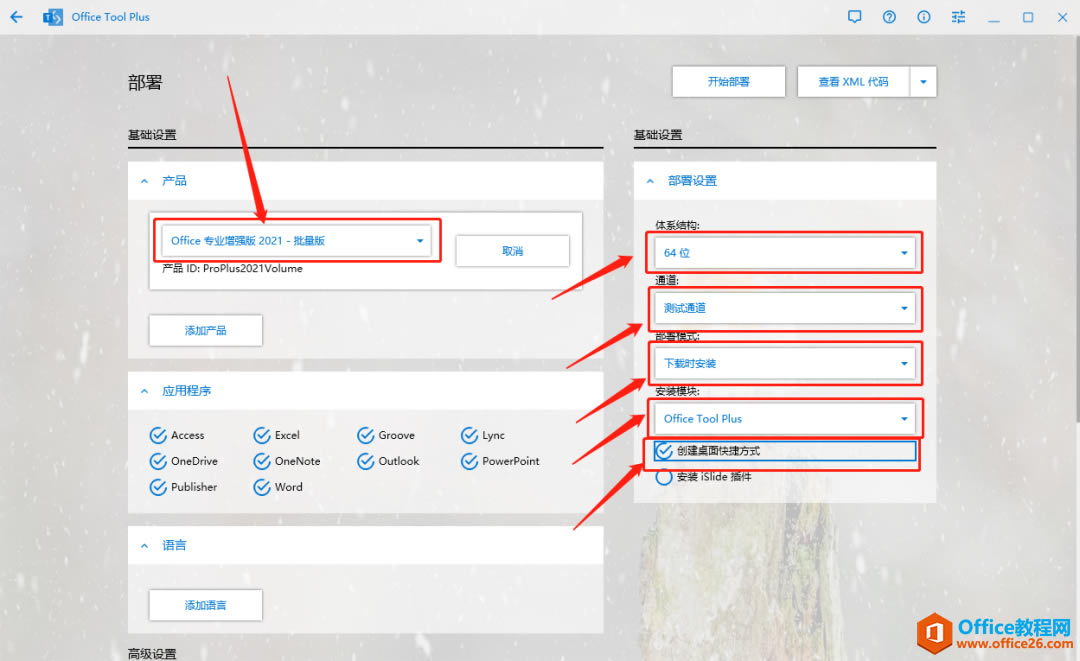The height and width of the screenshot is (661, 1080).
Task: Maximize the Office Tool Plus window
Action: tap(1028, 17)
